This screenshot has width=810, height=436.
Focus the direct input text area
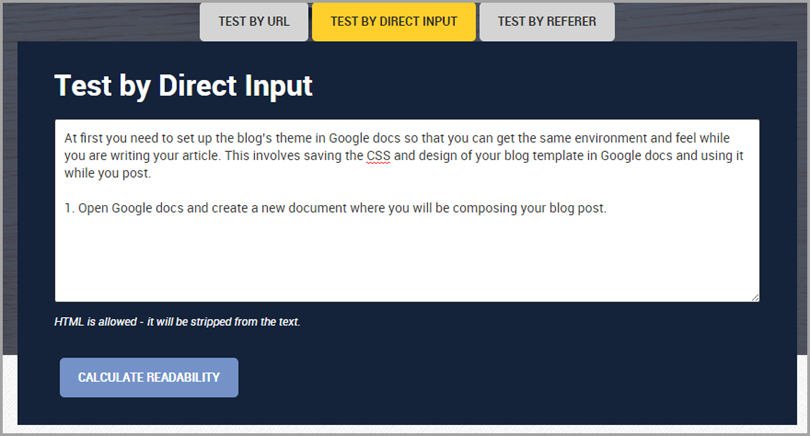(407, 211)
